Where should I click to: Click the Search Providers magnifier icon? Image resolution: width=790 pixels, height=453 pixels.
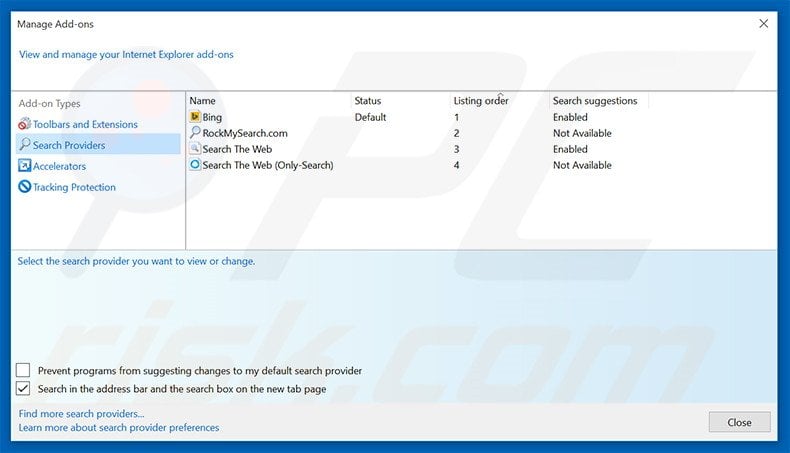coord(24,145)
